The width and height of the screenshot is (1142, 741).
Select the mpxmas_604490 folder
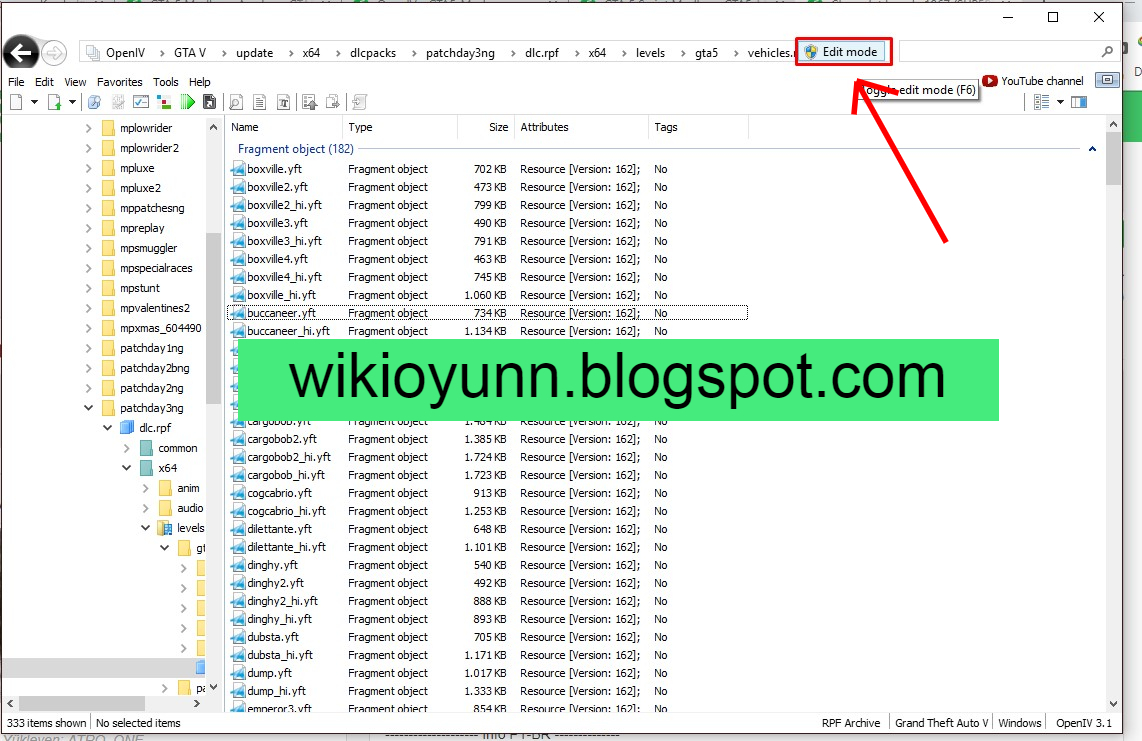[x=160, y=328]
